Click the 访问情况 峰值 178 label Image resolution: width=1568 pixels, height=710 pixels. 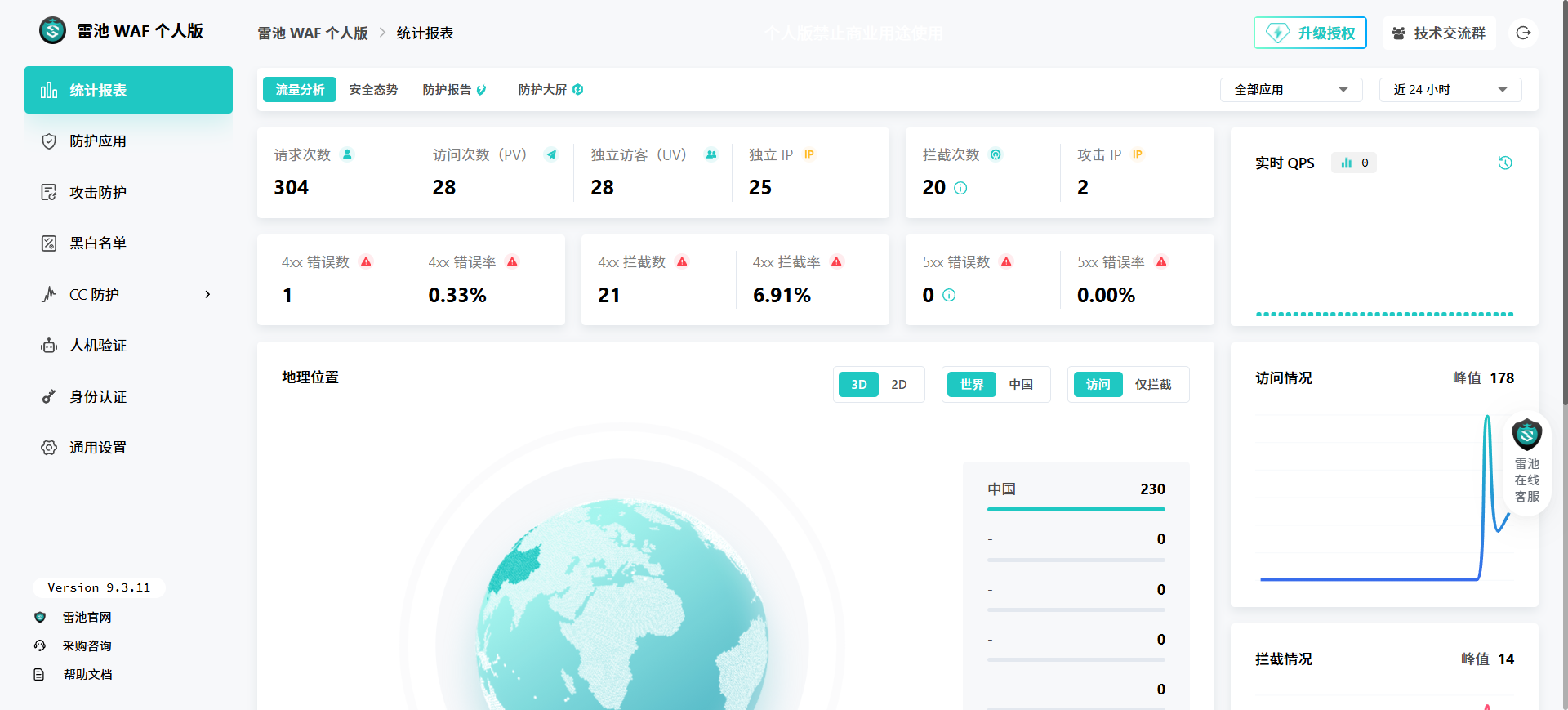click(1483, 377)
